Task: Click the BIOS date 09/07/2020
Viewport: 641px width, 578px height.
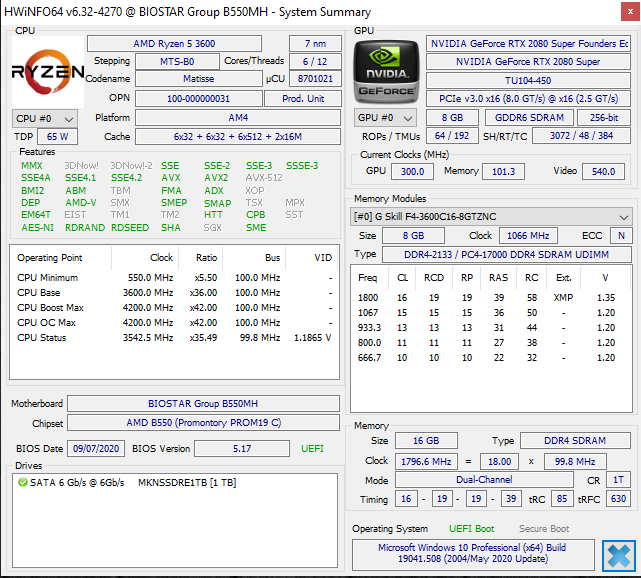Action: point(96,449)
